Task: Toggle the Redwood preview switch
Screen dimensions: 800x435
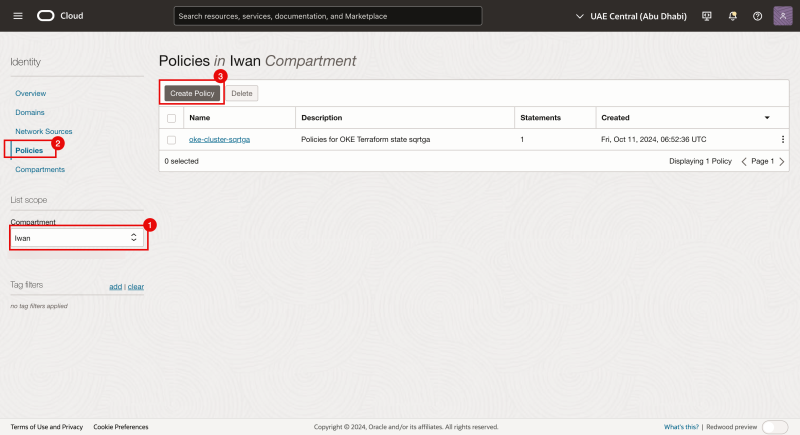Action: (774, 427)
